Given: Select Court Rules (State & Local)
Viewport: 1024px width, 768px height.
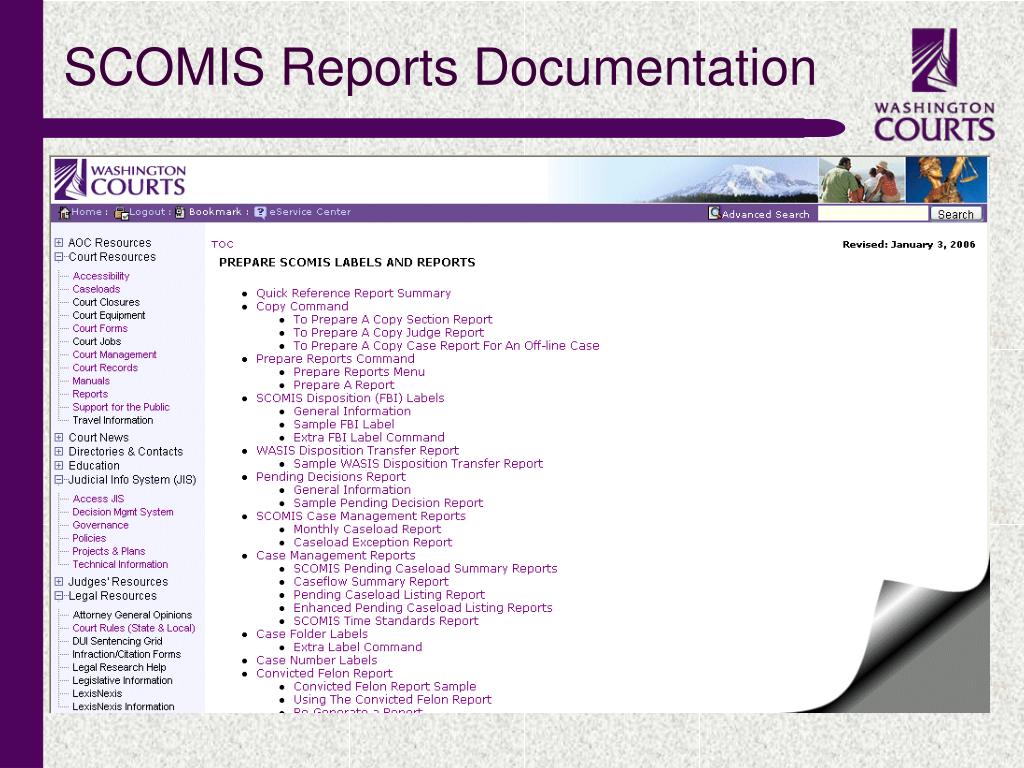Looking at the screenshot, I should (134, 628).
